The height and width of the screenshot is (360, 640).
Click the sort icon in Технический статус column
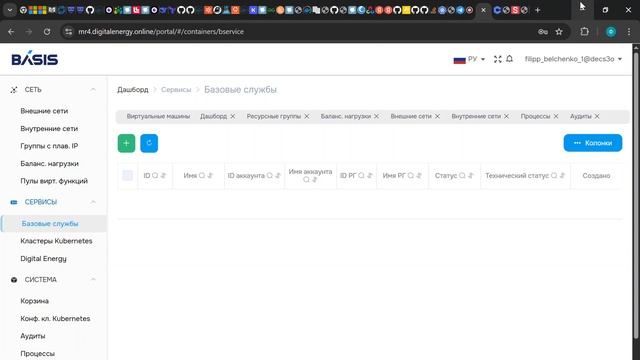click(562, 176)
